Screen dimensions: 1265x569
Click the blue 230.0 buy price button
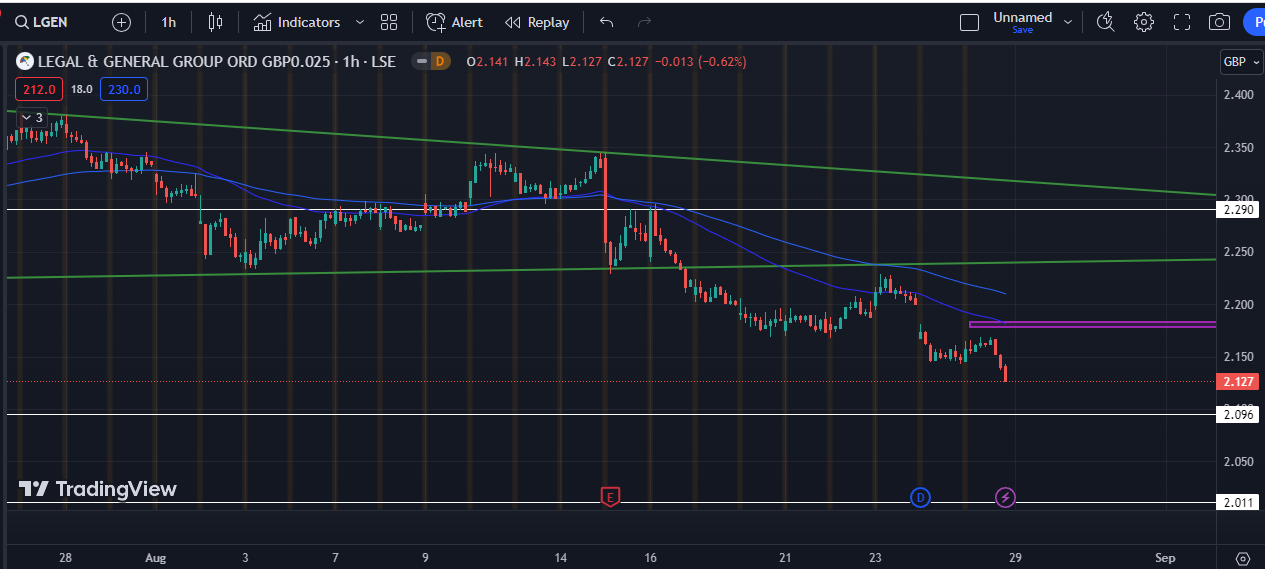pos(125,89)
